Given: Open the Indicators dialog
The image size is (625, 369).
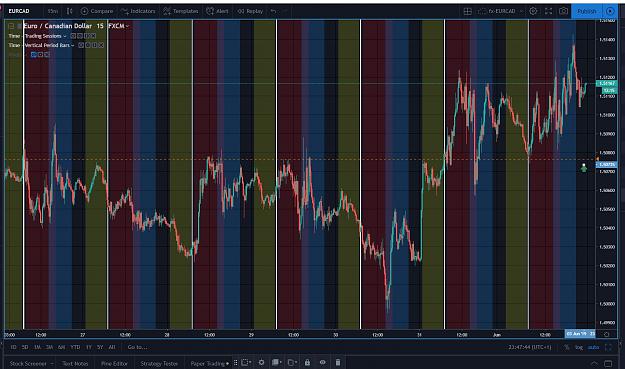Looking at the screenshot, I should point(138,11).
